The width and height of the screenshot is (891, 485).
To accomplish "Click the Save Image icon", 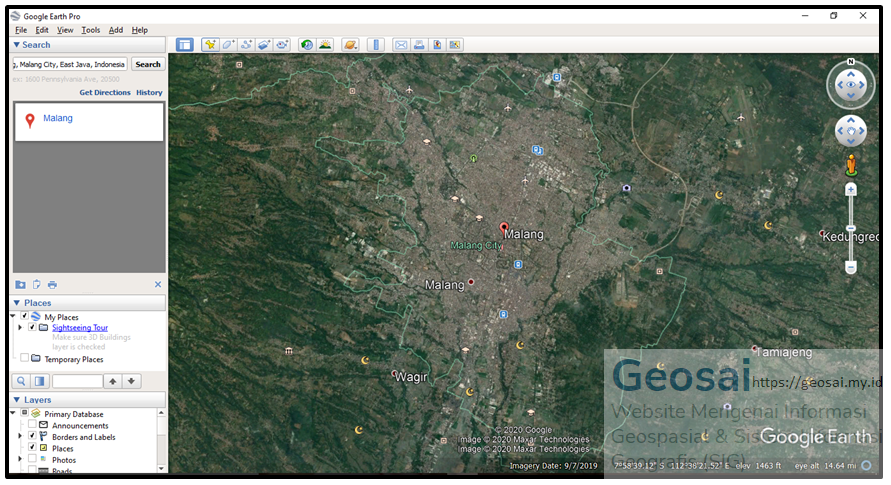I will [437, 45].
